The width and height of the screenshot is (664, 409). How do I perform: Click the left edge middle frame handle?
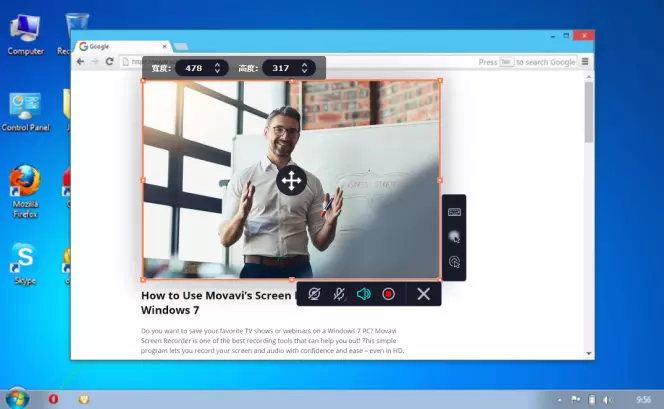pyautogui.click(x=143, y=180)
